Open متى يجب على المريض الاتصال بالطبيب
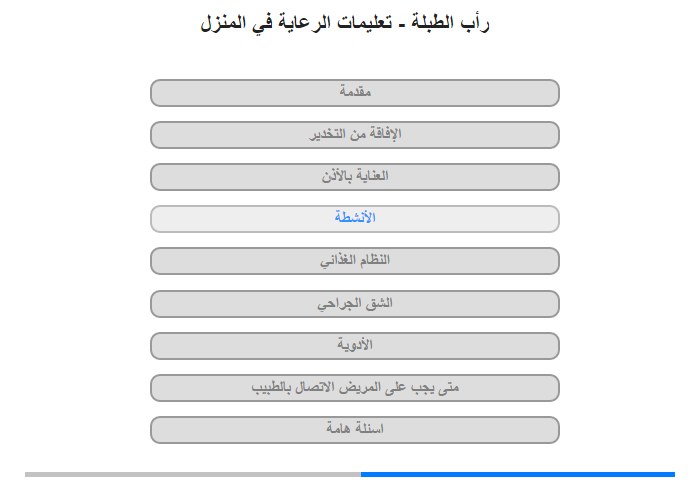This screenshot has width=700, height=480. [355, 388]
